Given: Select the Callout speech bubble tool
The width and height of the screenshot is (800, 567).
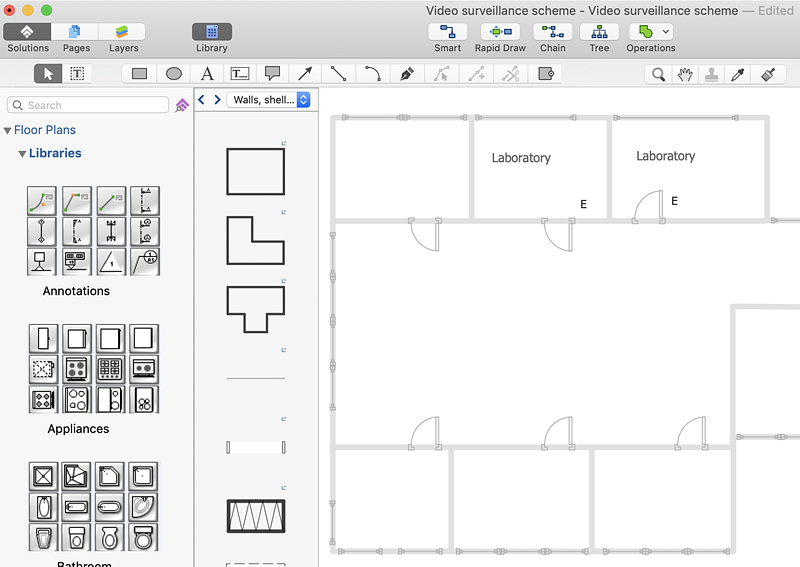Looking at the screenshot, I should [x=272, y=74].
